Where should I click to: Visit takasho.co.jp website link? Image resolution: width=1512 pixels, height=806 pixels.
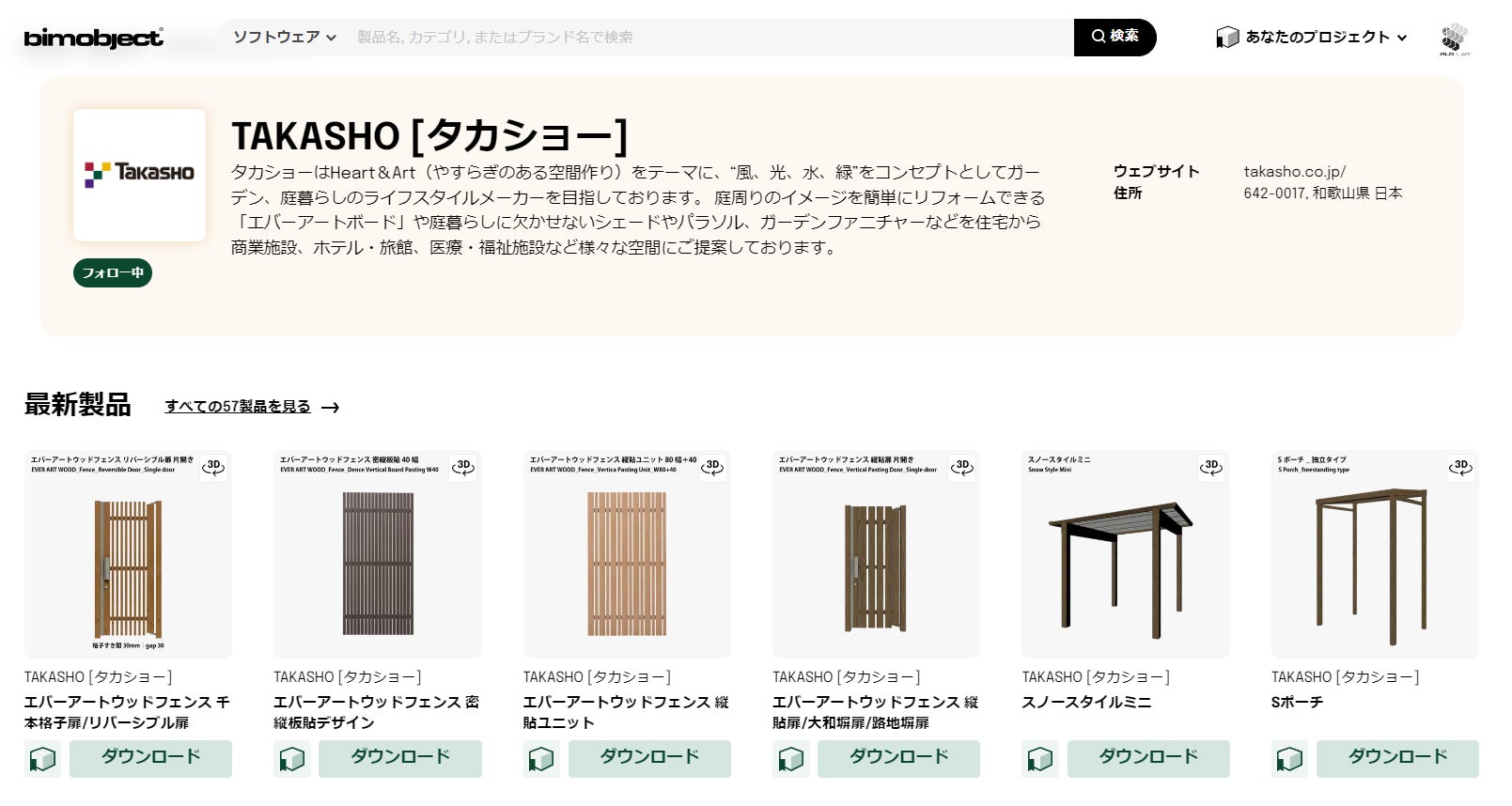(1294, 171)
